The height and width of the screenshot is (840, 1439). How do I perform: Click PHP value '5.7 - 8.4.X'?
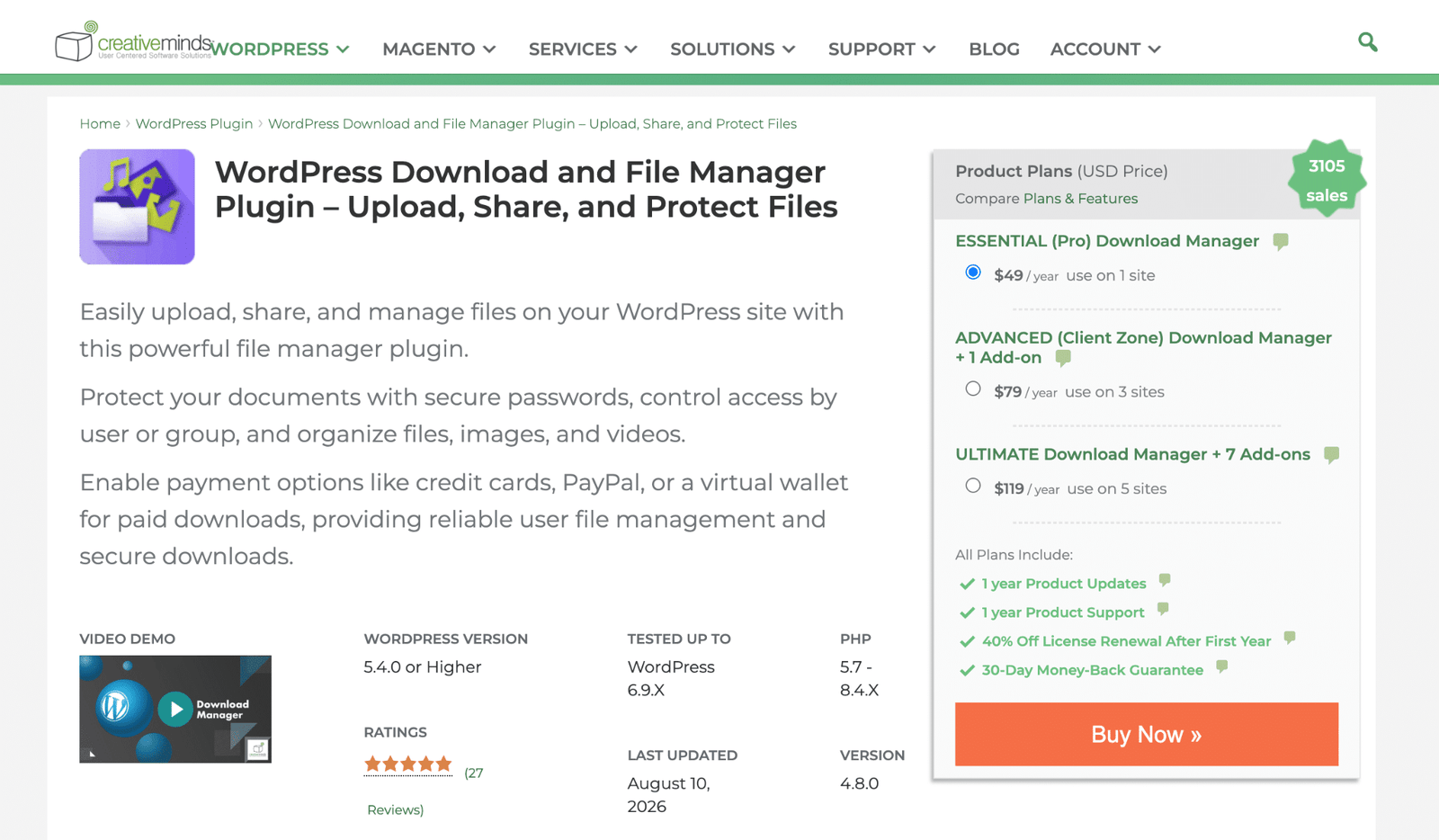pyautogui.click(x=859, y=679)
